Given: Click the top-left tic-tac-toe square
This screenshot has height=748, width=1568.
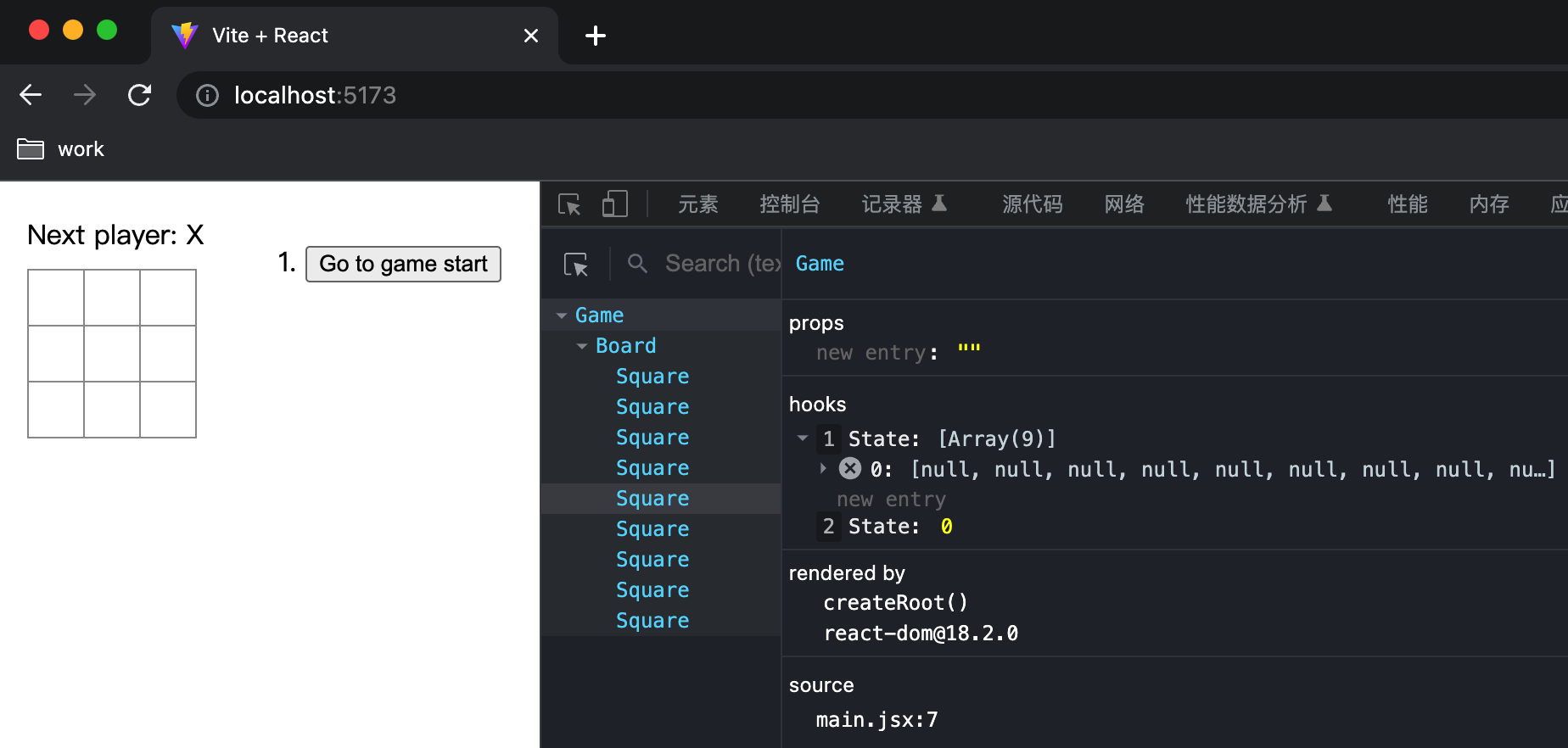Looking at the screenshot, I should click(56, 298).
